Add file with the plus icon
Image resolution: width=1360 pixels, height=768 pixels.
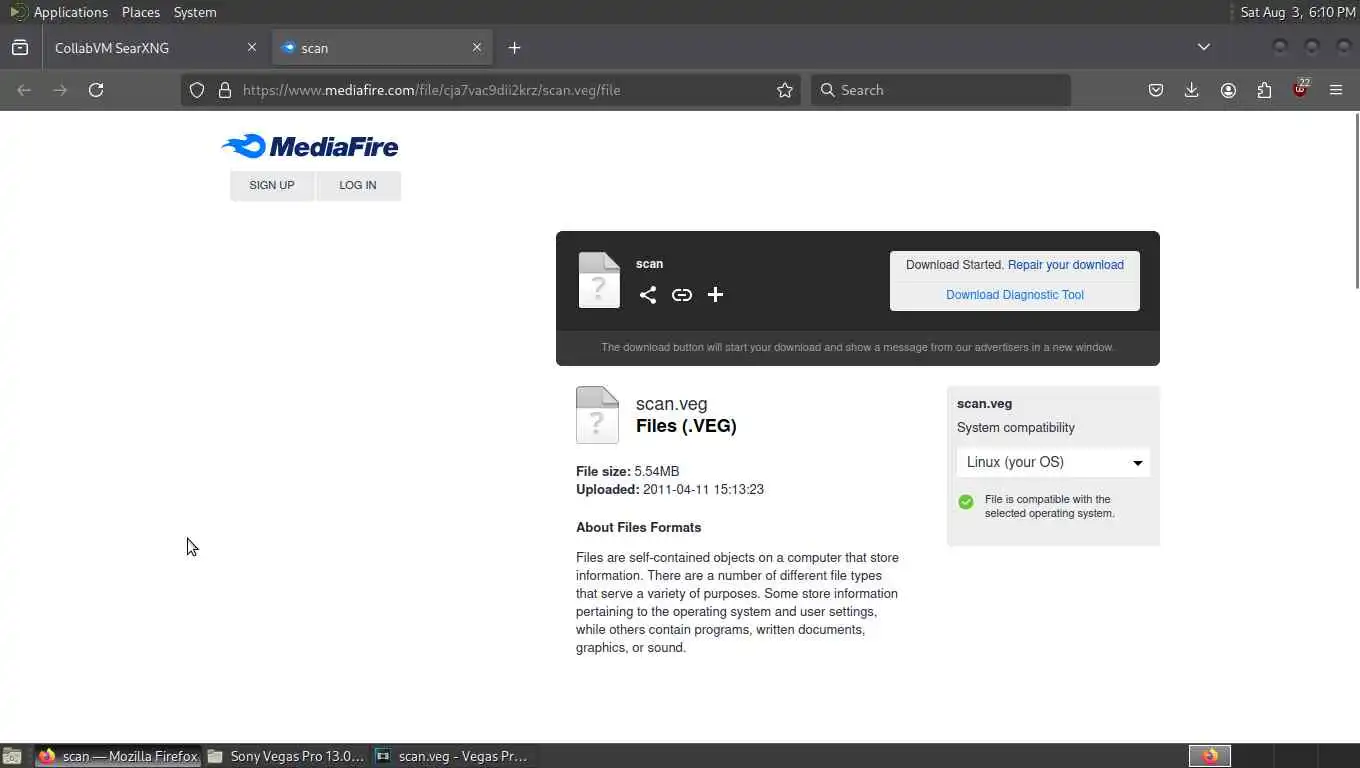click(715, 295)
